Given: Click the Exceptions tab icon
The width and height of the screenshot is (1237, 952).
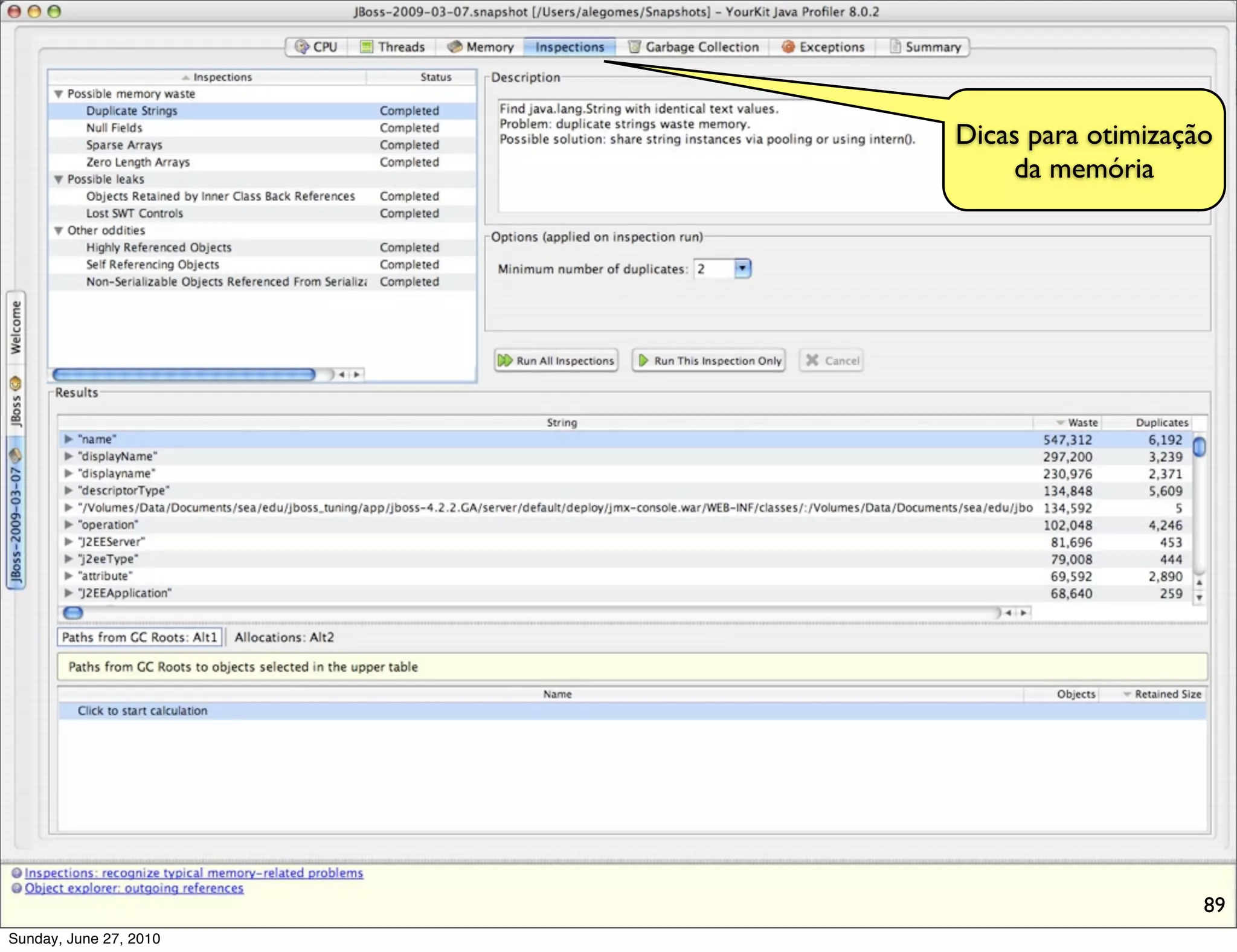Looking at the screenshot, I should click(x=788, y=47).
